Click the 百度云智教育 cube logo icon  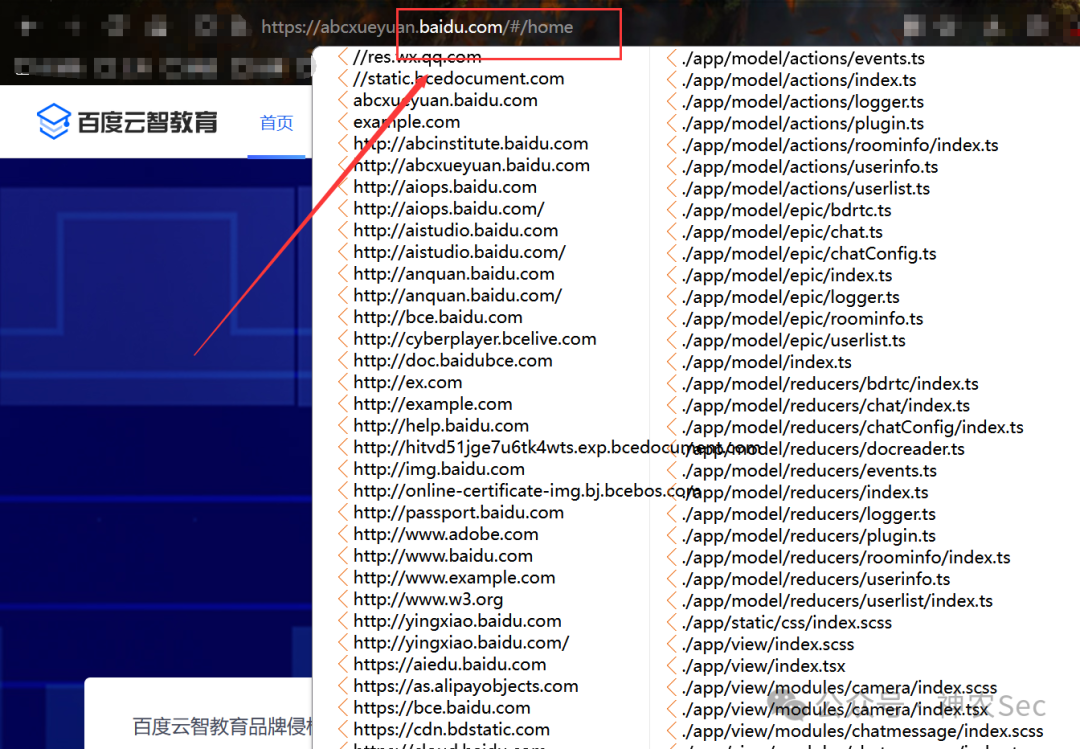tap(54, 121)
